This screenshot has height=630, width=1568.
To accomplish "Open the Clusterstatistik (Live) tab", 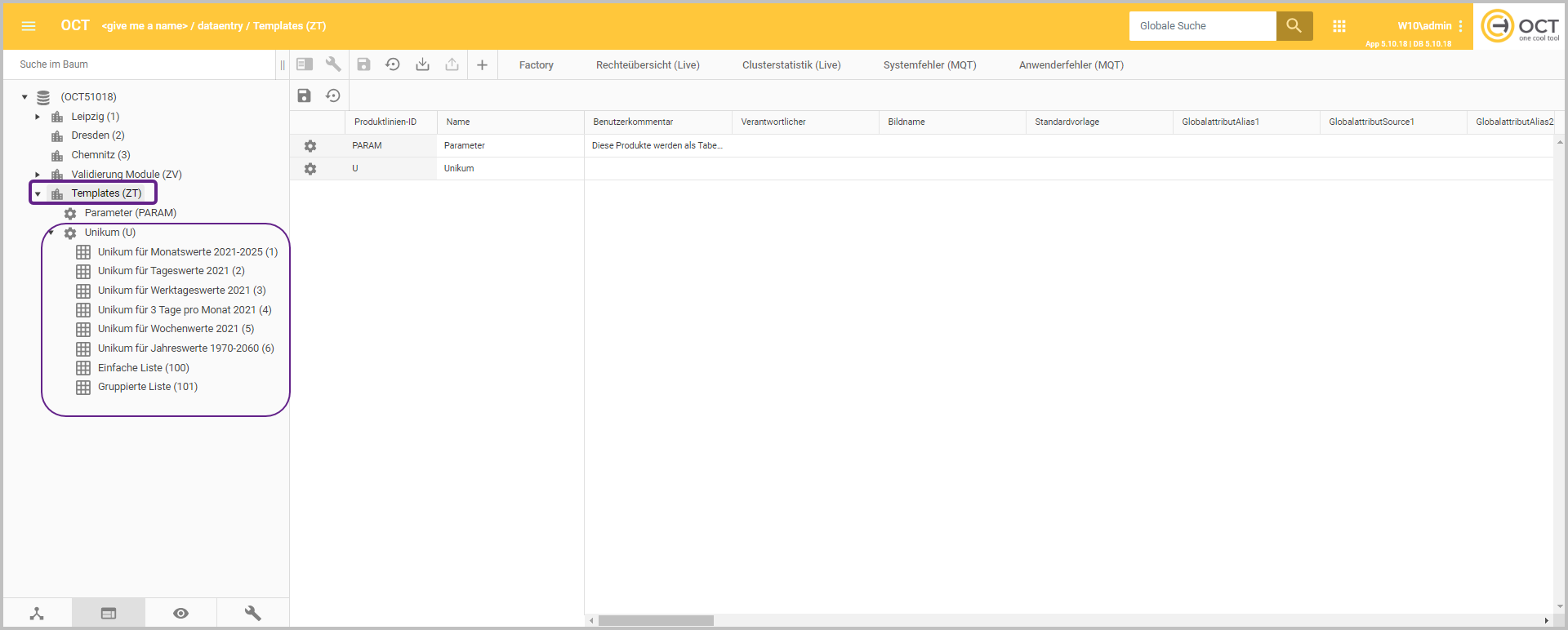I will click(791, 65).
